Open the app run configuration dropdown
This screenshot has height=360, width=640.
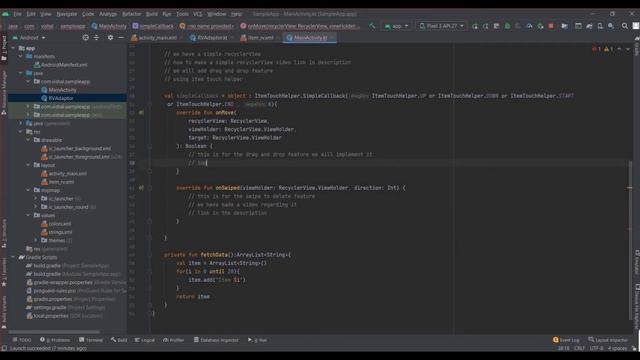pyautogui.click(x=396, y=26)
